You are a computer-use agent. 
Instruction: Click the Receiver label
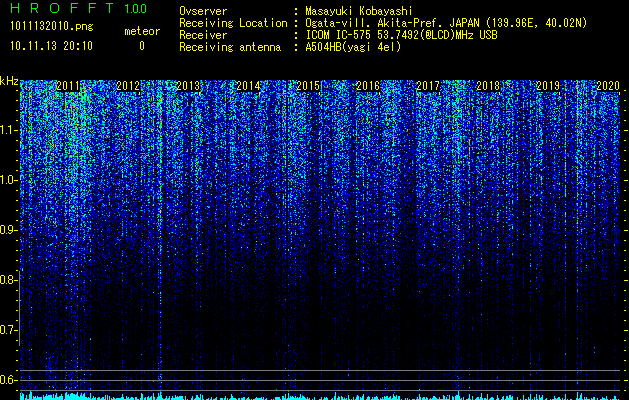203,35
